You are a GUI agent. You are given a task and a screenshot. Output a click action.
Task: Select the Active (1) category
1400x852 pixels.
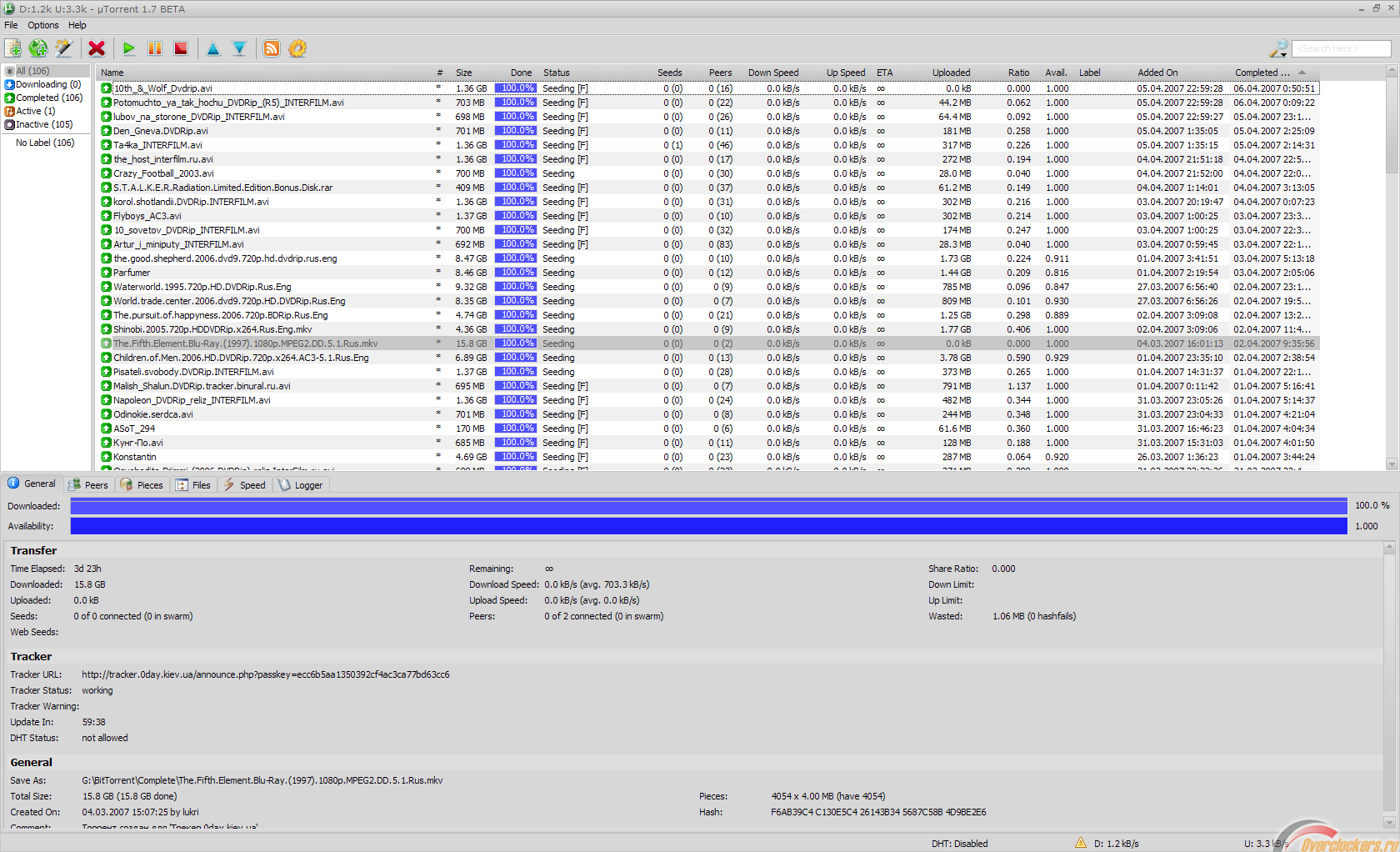[31, 111]
